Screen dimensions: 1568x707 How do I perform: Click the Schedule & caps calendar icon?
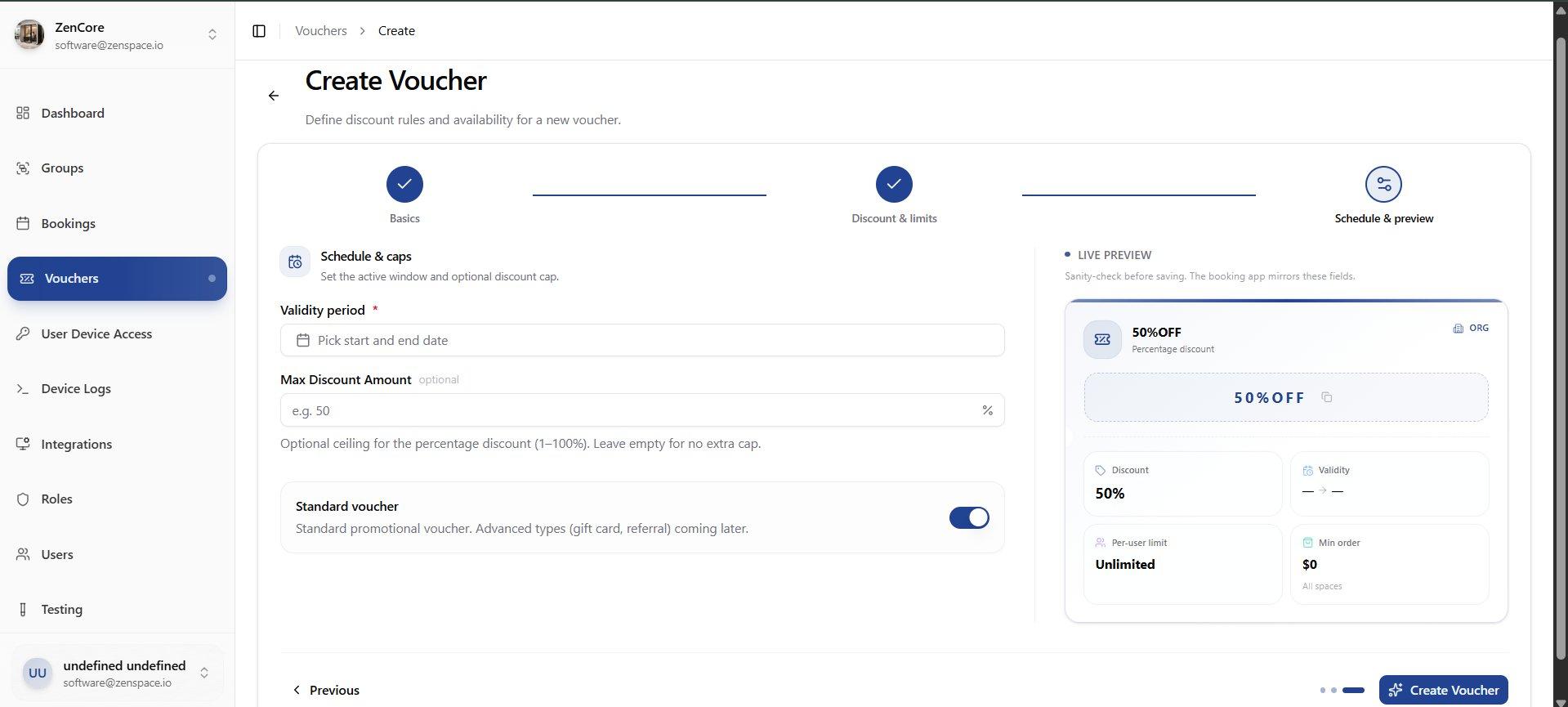coord(295,262)
